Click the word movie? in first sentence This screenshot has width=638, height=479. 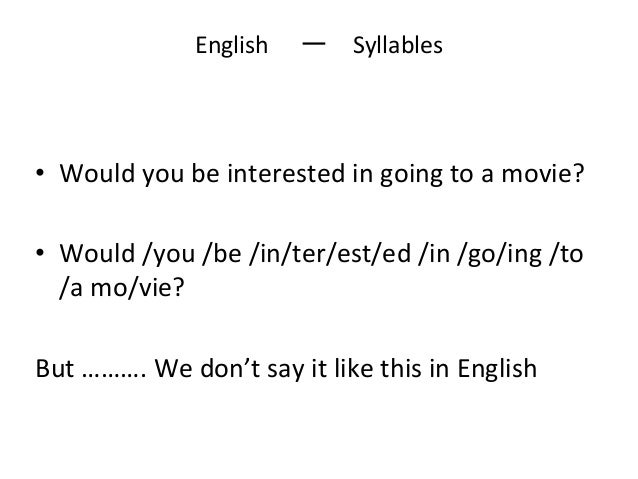[543, 173]
